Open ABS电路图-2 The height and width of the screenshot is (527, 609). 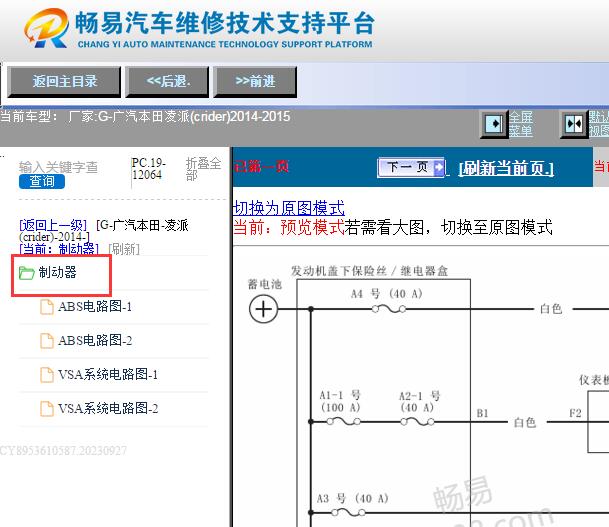(95, 341)
